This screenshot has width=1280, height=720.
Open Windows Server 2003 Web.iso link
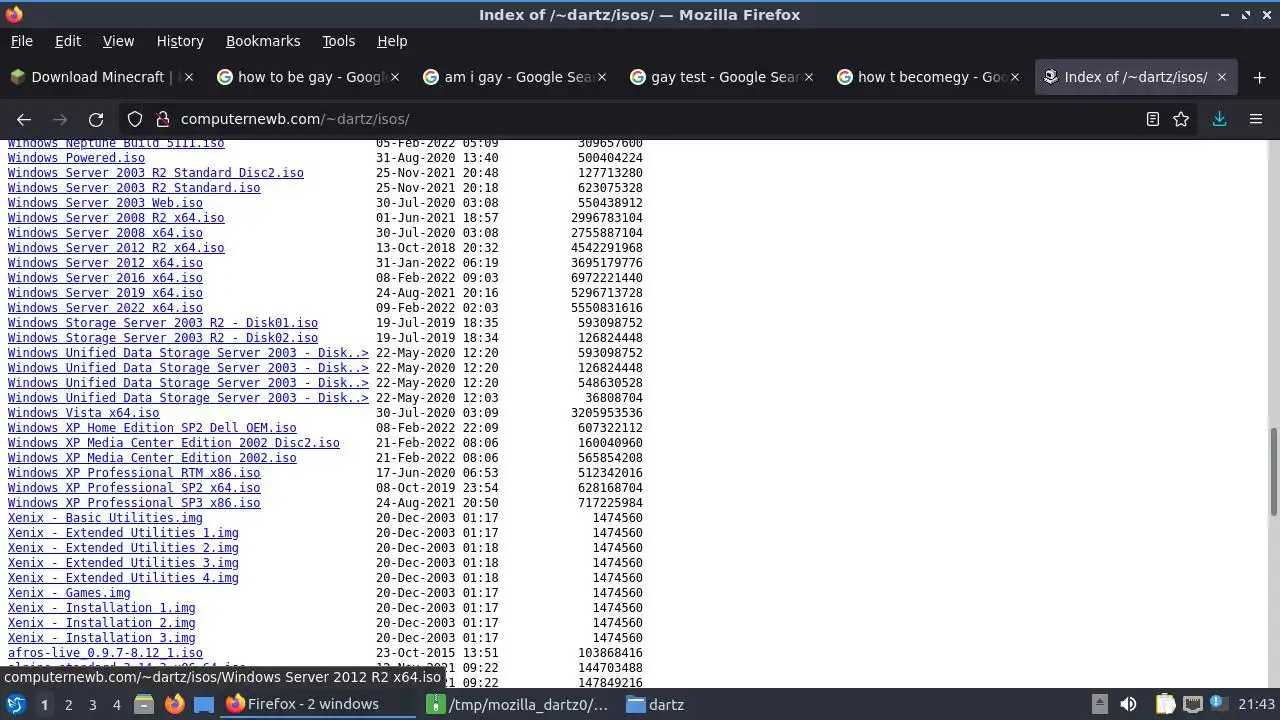click(105, 203)
